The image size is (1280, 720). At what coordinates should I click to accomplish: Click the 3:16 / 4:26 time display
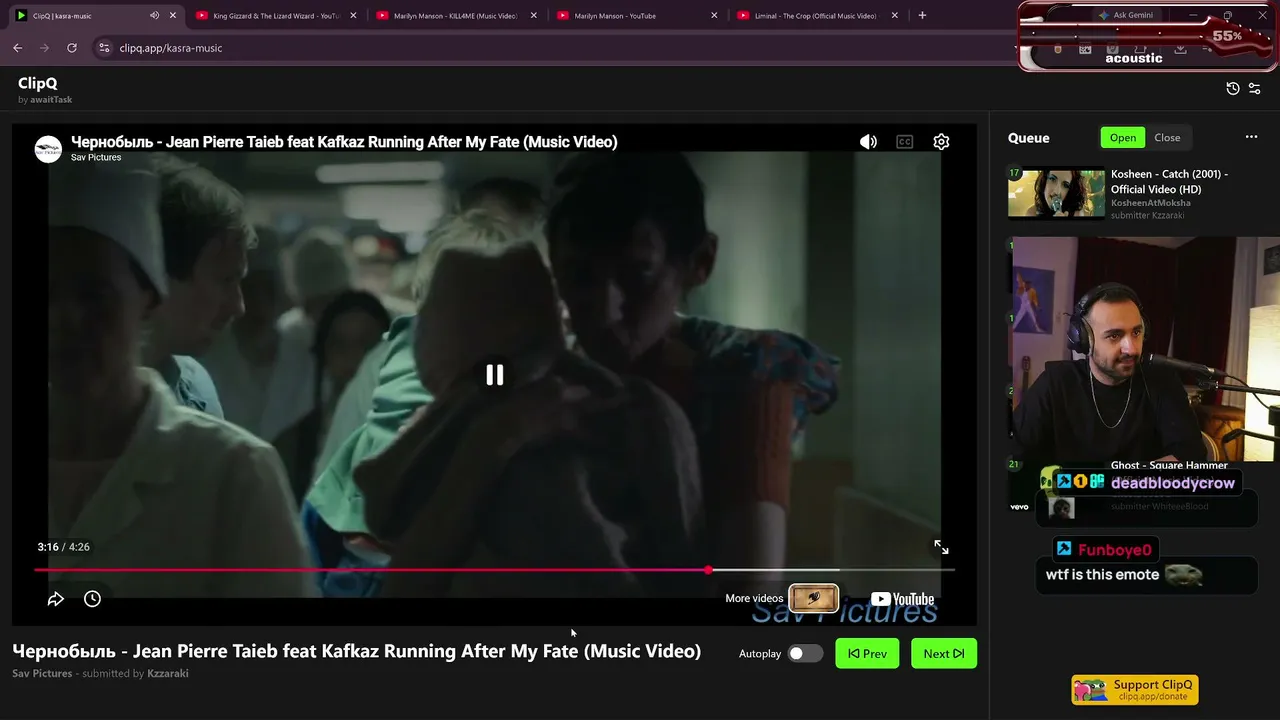pyautogui.click(x=63, y=547)
